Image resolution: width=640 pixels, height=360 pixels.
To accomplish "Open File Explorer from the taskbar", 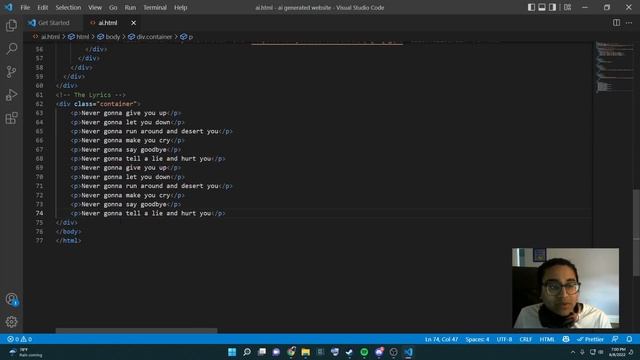I will [x=305, y=352].
